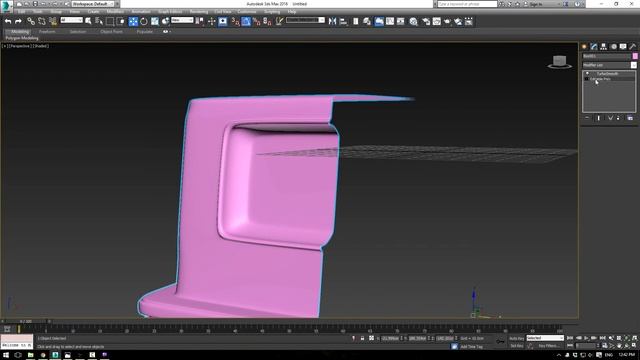Switch to the Object Paint ribbon tab
The image size is (640, 360).
111,31
